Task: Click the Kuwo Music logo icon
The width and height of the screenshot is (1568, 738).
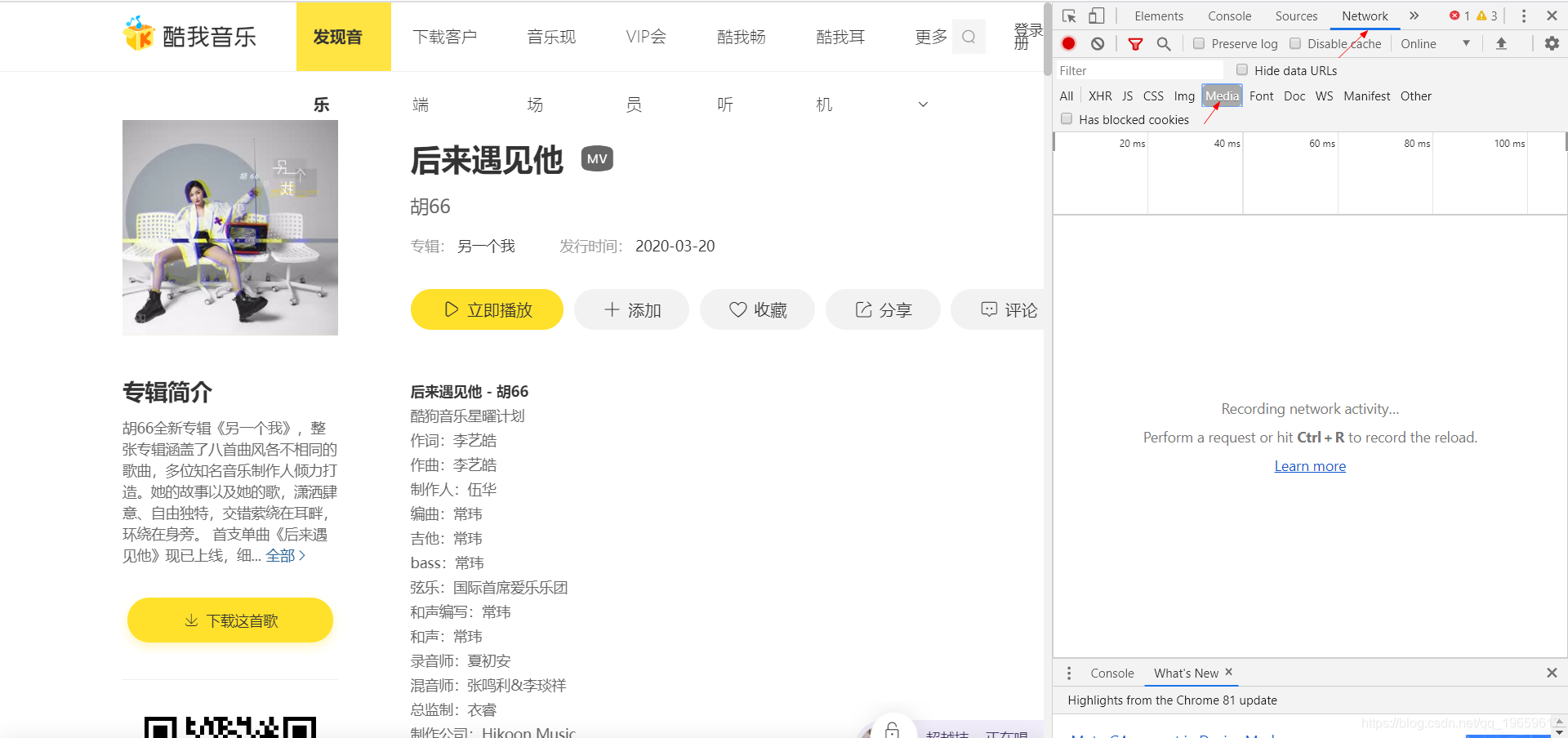Action: click(138, 34)
